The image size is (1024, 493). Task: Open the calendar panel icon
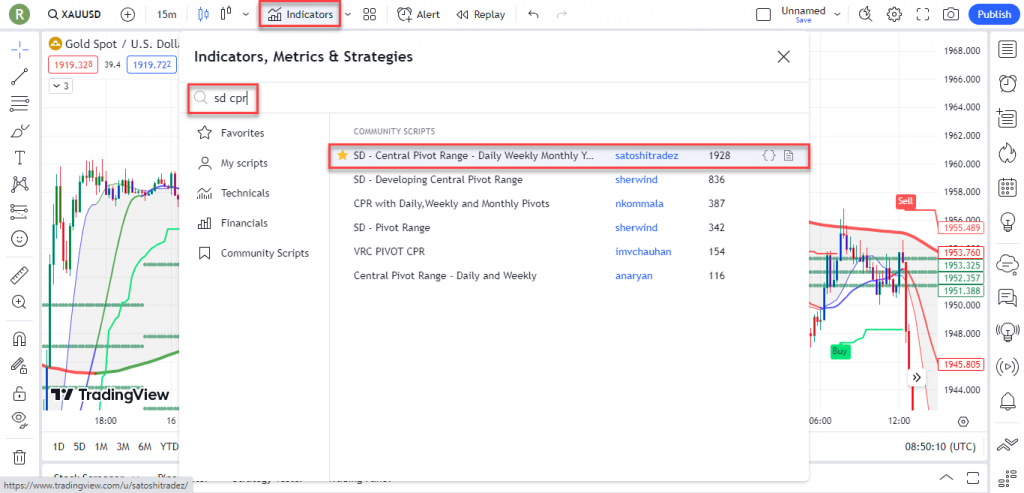[x=1008, y=188]
